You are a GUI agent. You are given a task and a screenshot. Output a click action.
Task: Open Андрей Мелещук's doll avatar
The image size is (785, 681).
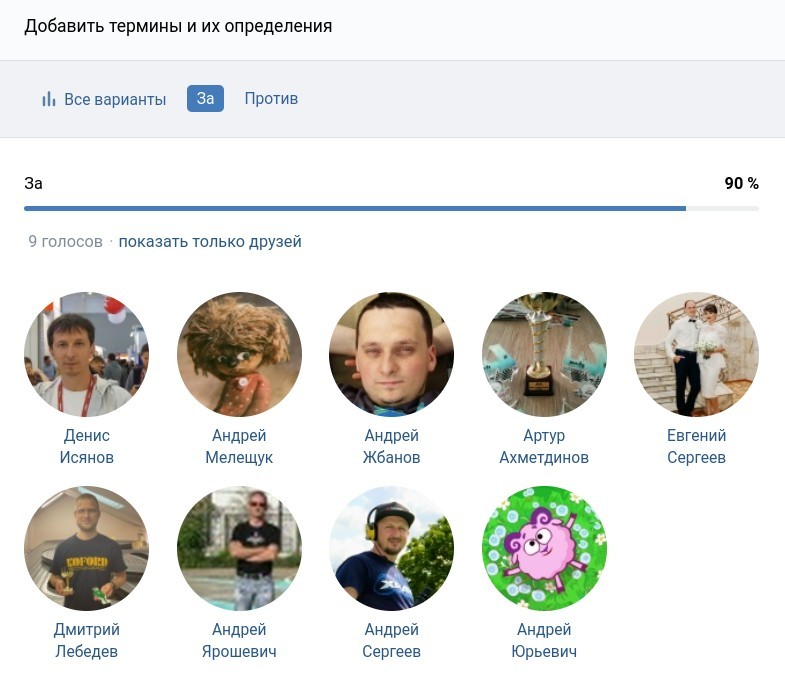click(239, 354)
